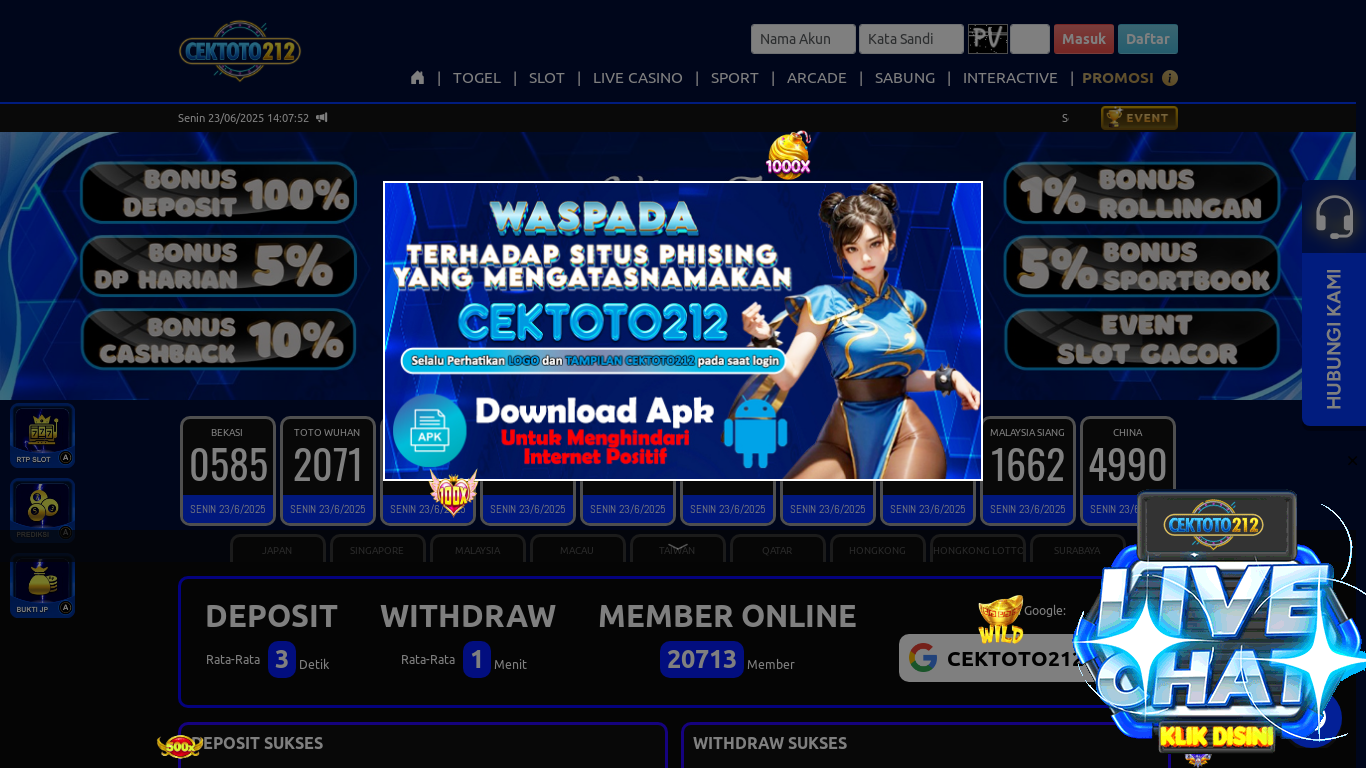Open the BEKASI 0585 result card
Screen dimensions: 1366x768
pyautogui.click(x=228, y=471)
